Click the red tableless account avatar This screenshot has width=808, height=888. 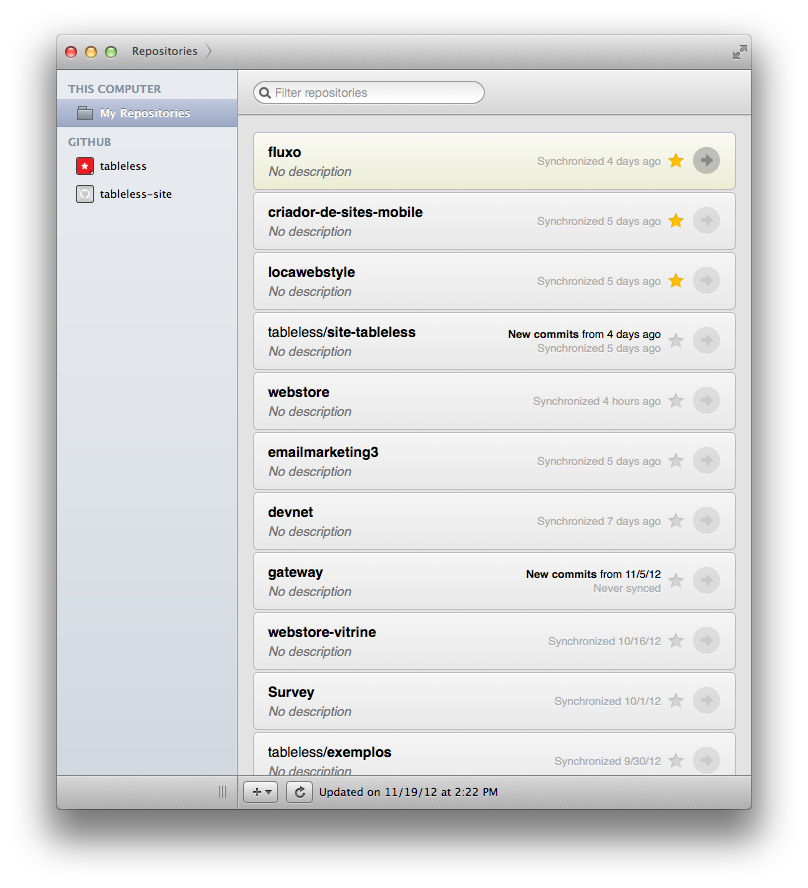click(x=85, y=166)
